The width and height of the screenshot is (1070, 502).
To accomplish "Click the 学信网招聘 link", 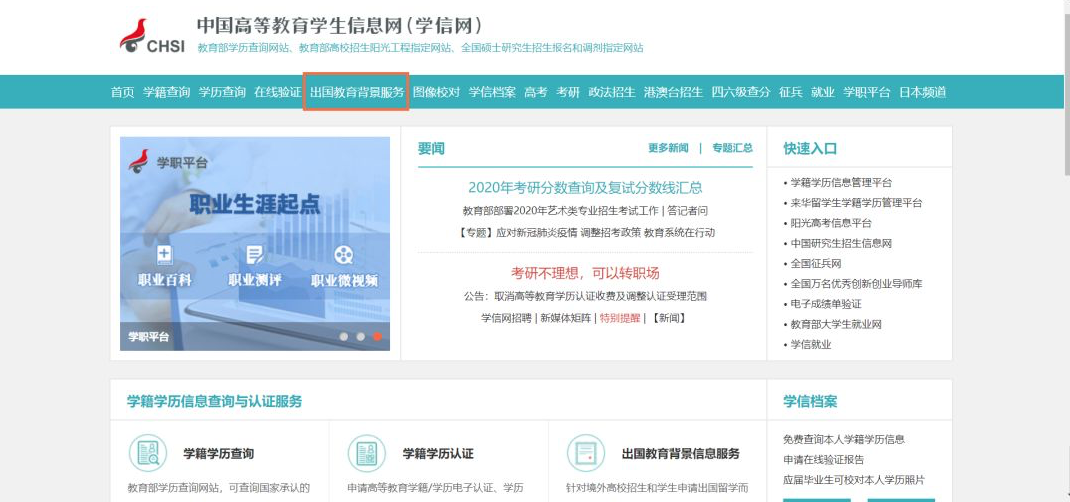I will click(x=506, y=318).
